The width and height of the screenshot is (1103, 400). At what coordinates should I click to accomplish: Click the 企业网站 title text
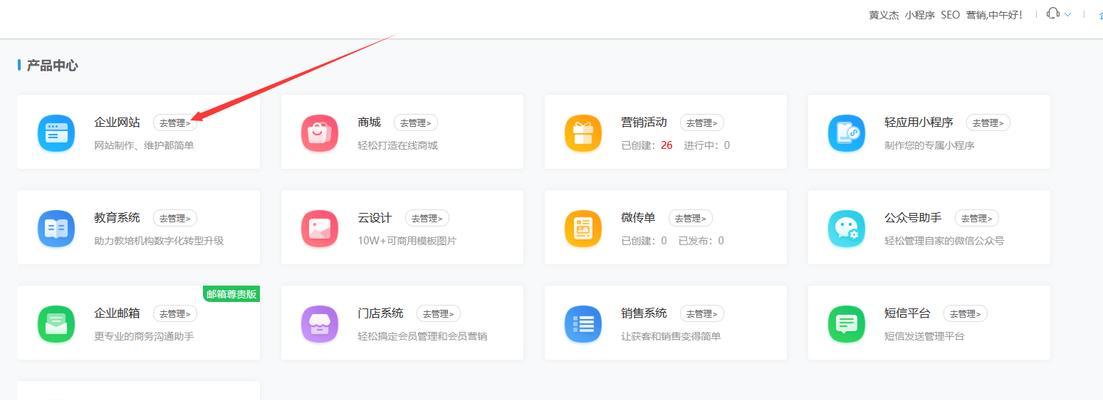pos(117,122)
